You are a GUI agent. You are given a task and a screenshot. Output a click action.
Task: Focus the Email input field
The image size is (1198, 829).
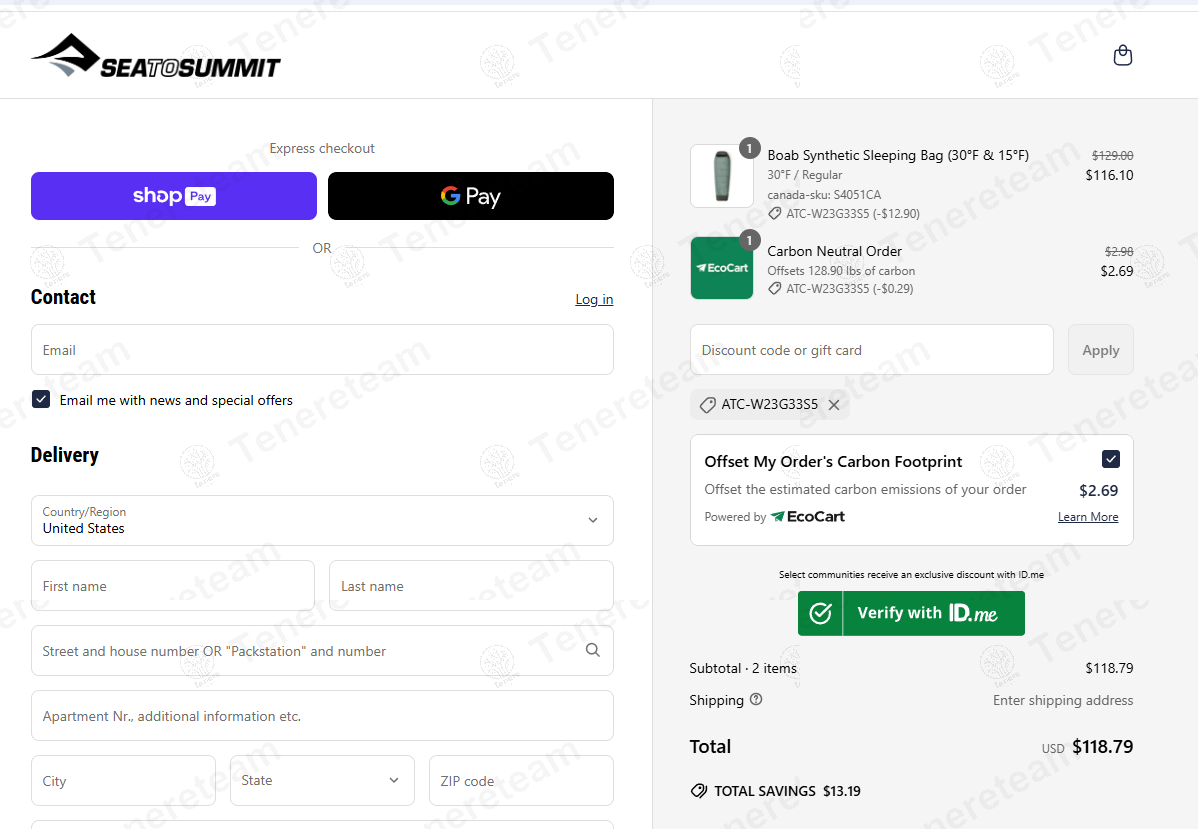(x=322, y=350)
